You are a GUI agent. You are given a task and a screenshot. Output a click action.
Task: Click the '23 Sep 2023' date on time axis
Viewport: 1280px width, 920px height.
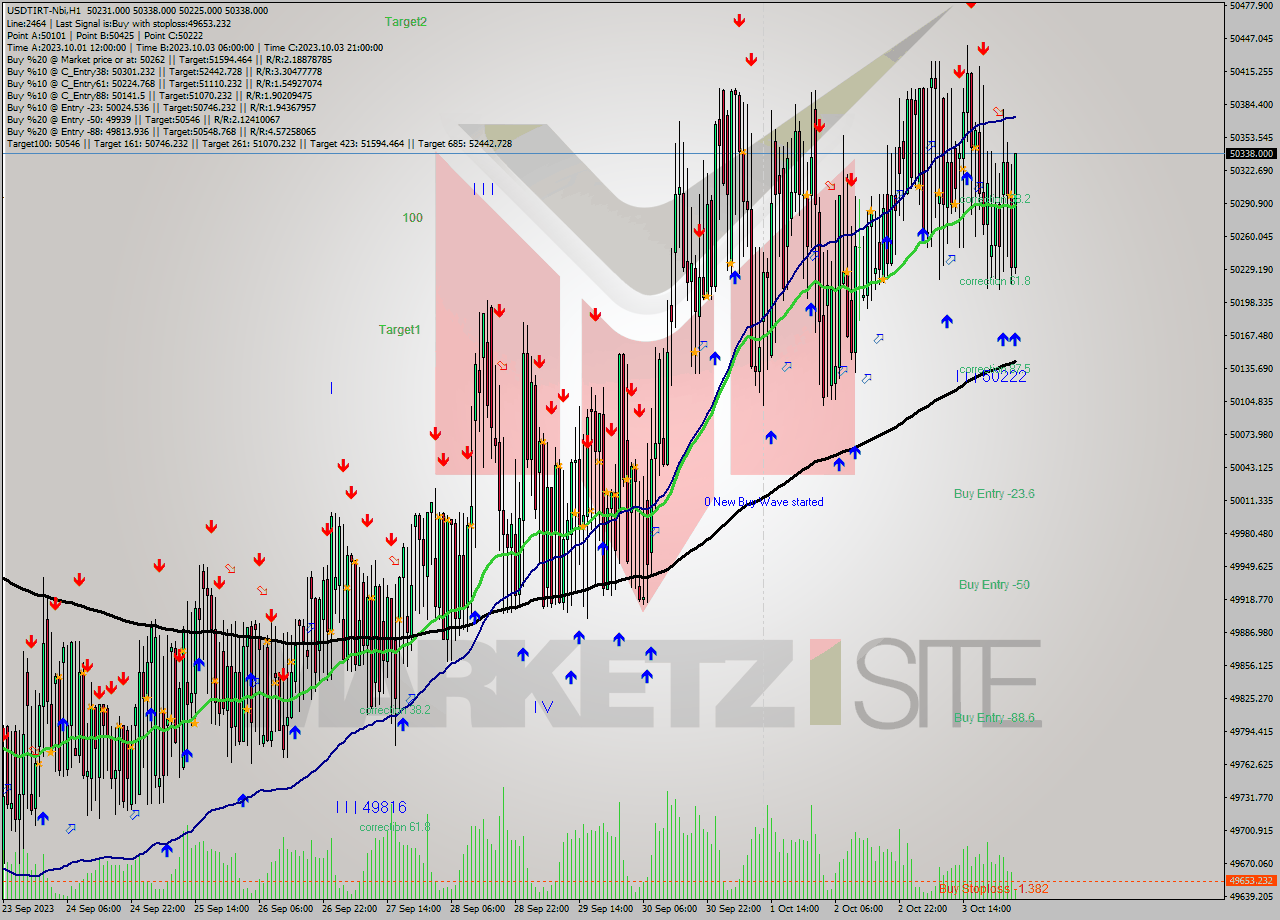click(27, 909)
